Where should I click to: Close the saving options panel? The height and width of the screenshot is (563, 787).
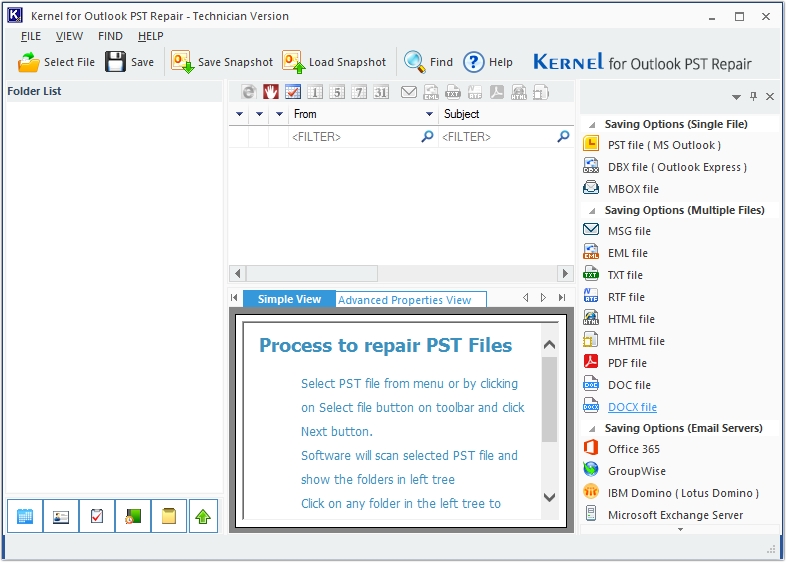tap(770, 96)
